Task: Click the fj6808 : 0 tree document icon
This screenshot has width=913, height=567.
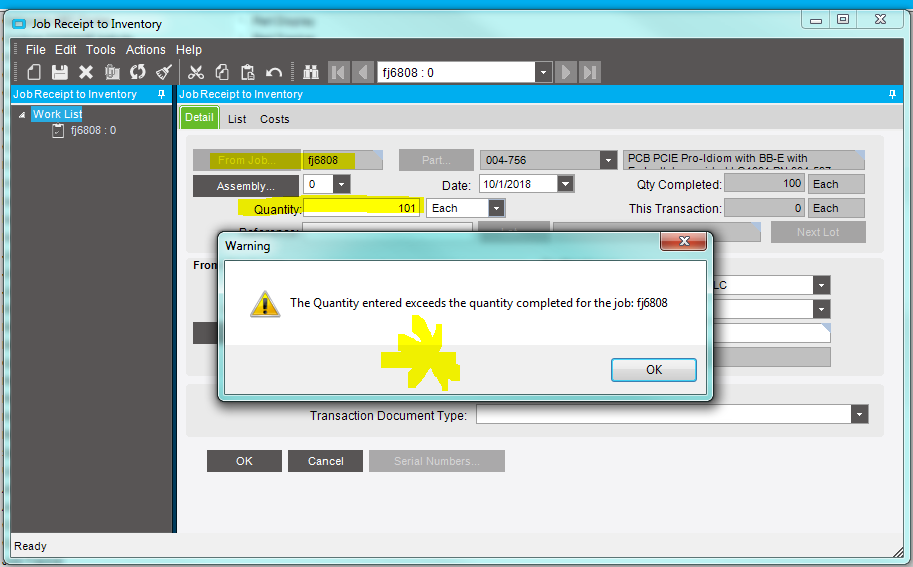Action: tap(58, 130)
